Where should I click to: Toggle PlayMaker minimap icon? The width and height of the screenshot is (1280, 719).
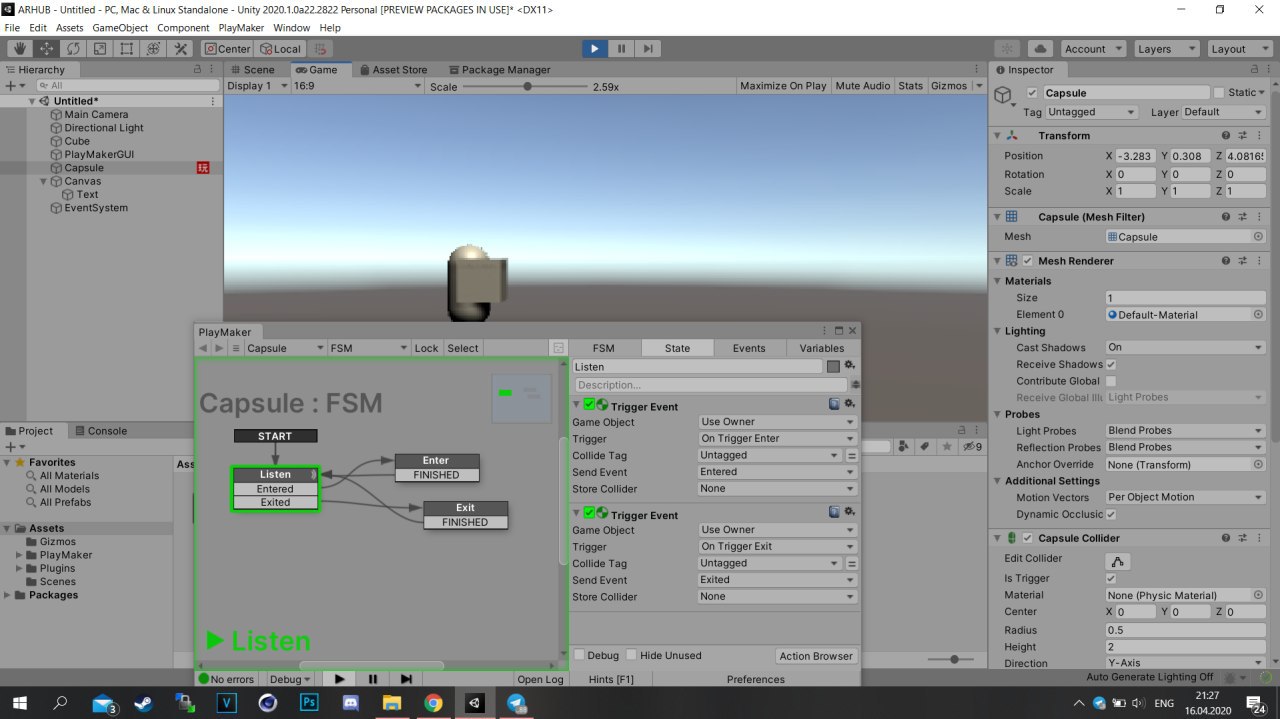559,348
